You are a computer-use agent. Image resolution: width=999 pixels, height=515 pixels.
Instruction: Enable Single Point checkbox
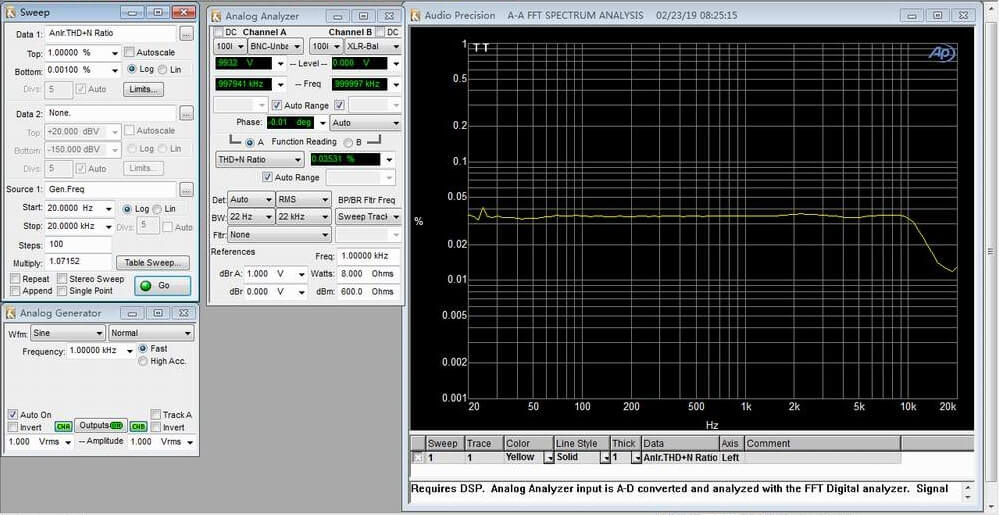coord(62,291)
